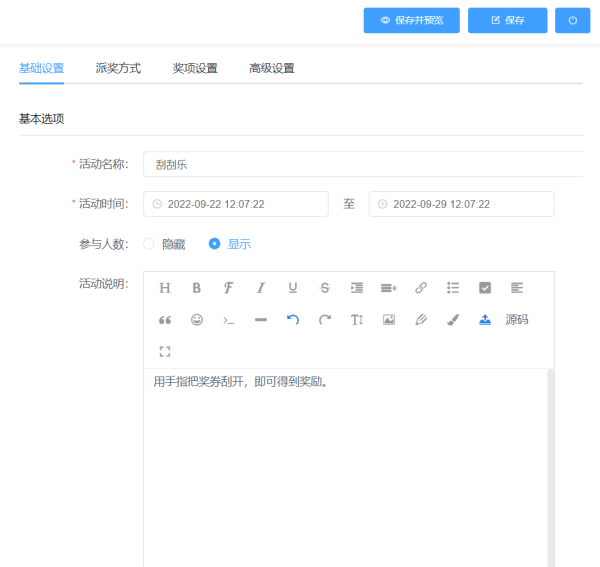Insert code block with terminal icon
This screenshot has width=600, height=567.
tap(228, 320)
